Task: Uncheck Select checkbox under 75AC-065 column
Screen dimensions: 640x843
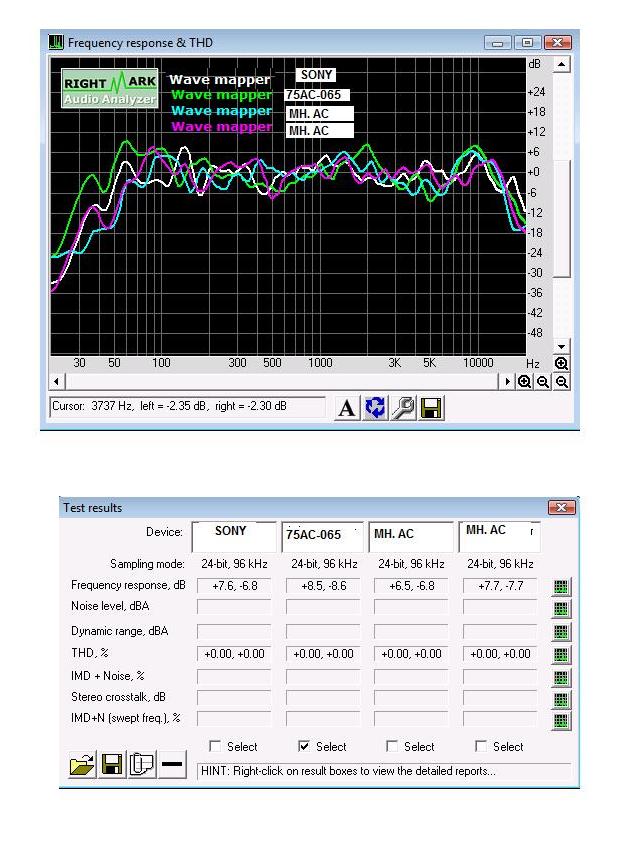Action: click(x=304, y=746)
